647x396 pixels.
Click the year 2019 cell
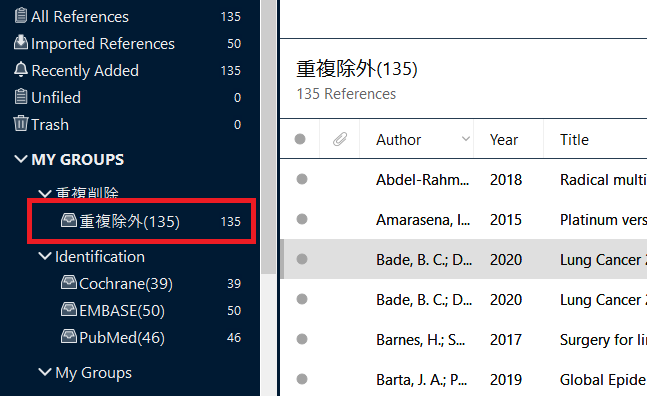click(x=506, y=380)
